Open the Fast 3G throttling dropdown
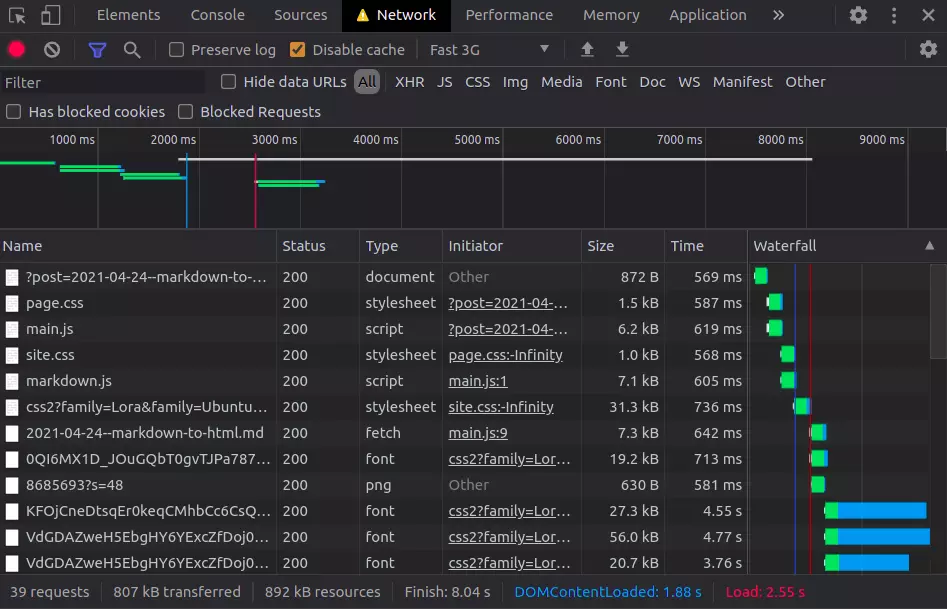This screenshot has height=609, width=947. coord(489,50)
